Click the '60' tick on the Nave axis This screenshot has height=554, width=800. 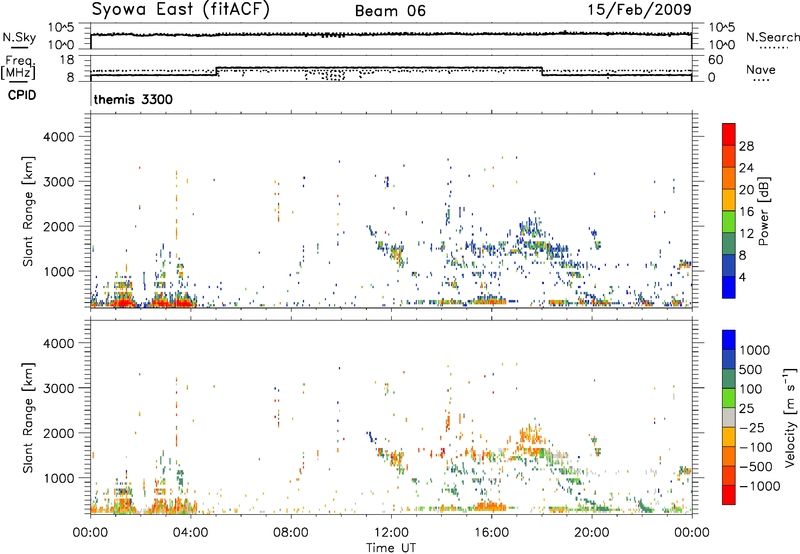(715, 60)
